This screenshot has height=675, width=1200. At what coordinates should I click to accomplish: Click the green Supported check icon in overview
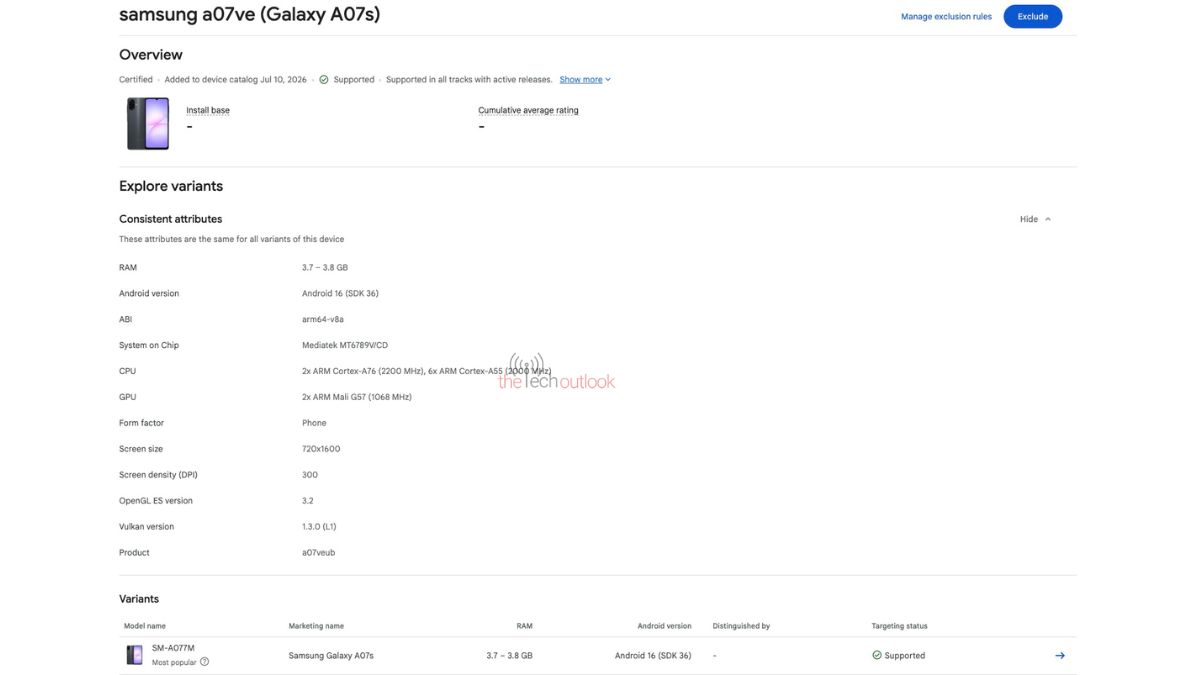(324, 80)
